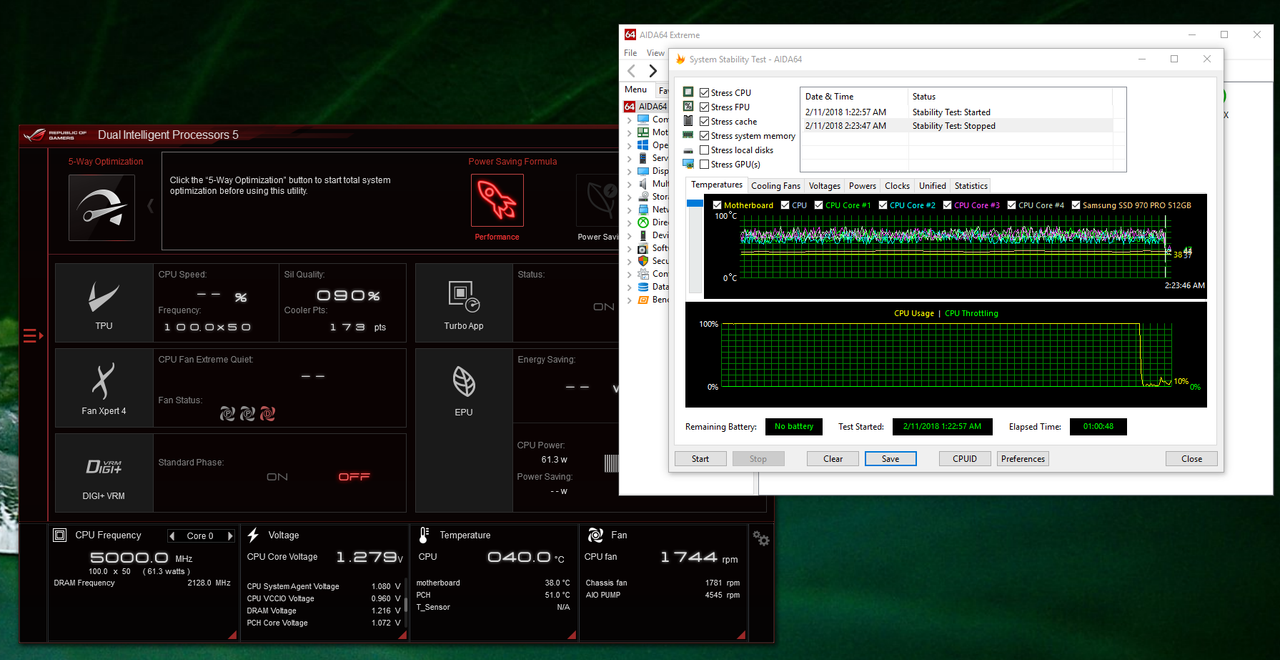Switch to the Voltages tab
Image resolution: width=1280 pixels, height=660 pixels.
coord(825,186)
